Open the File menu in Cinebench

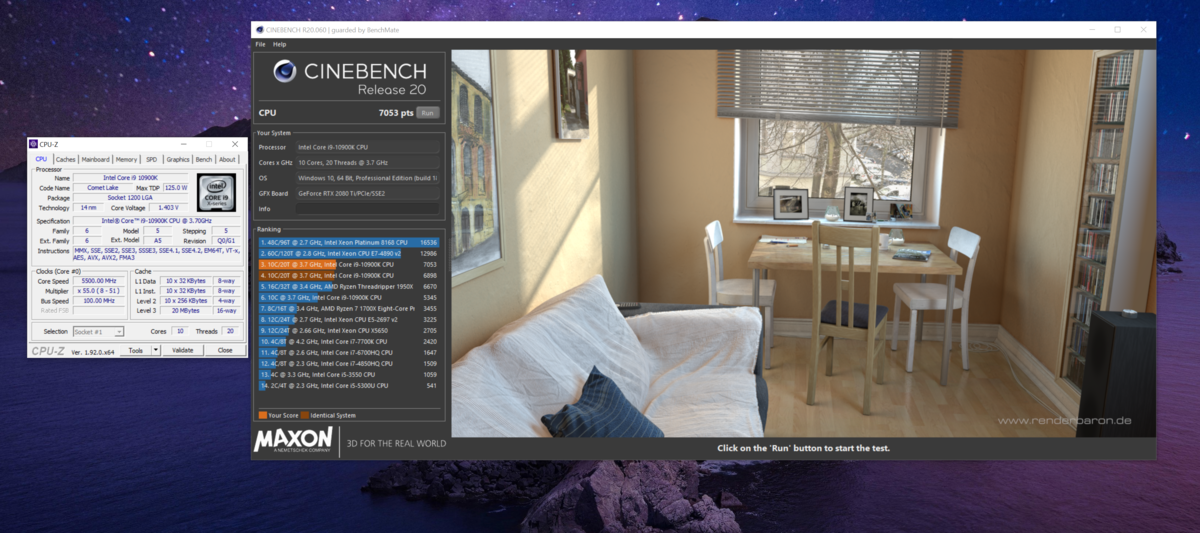click(x=260, y=44)
